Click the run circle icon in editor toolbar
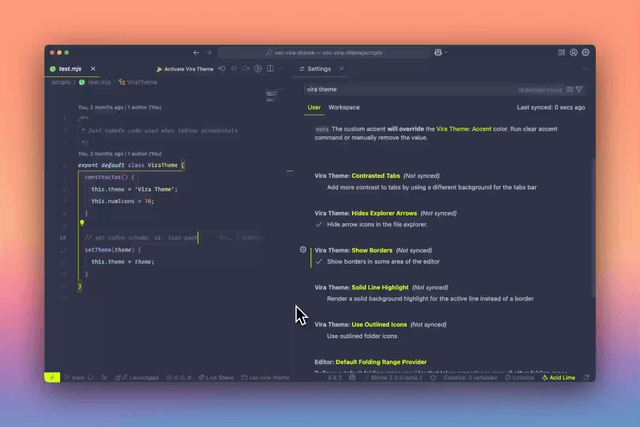Screen dimensions: 640x427 point(258,69)
